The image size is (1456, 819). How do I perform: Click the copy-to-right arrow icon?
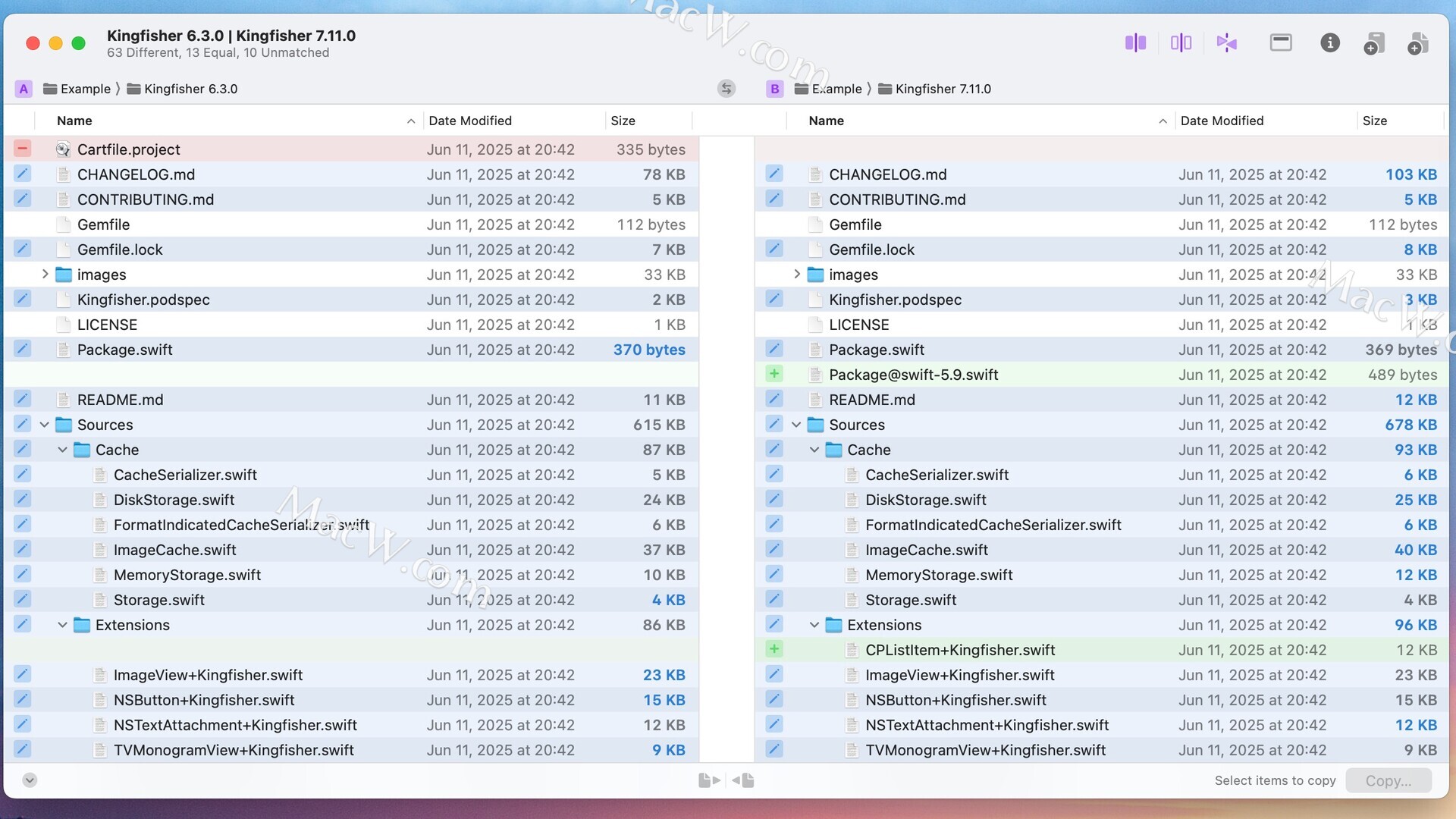pos(709,780)
